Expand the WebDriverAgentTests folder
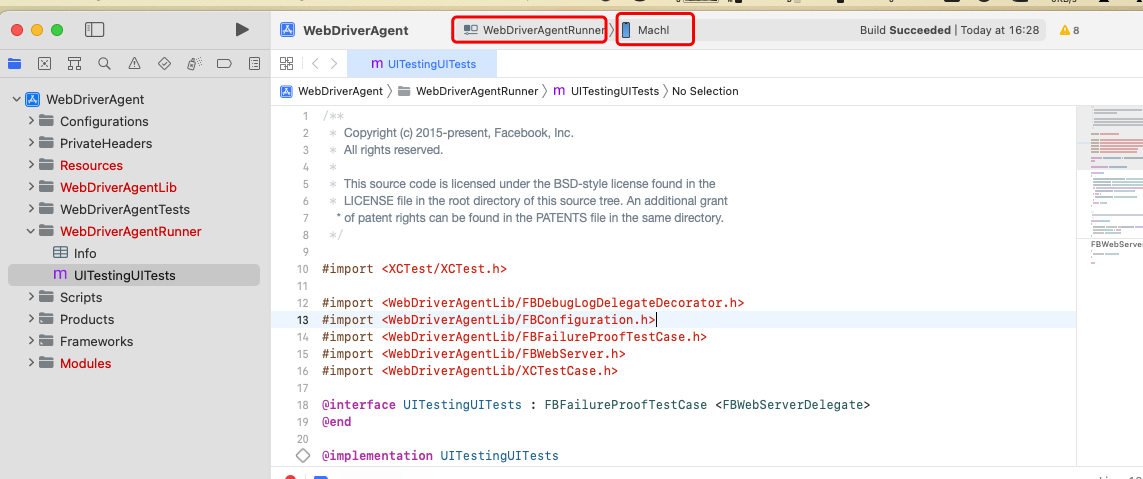This screenshot has width=1143, height=479. [31, 209]
